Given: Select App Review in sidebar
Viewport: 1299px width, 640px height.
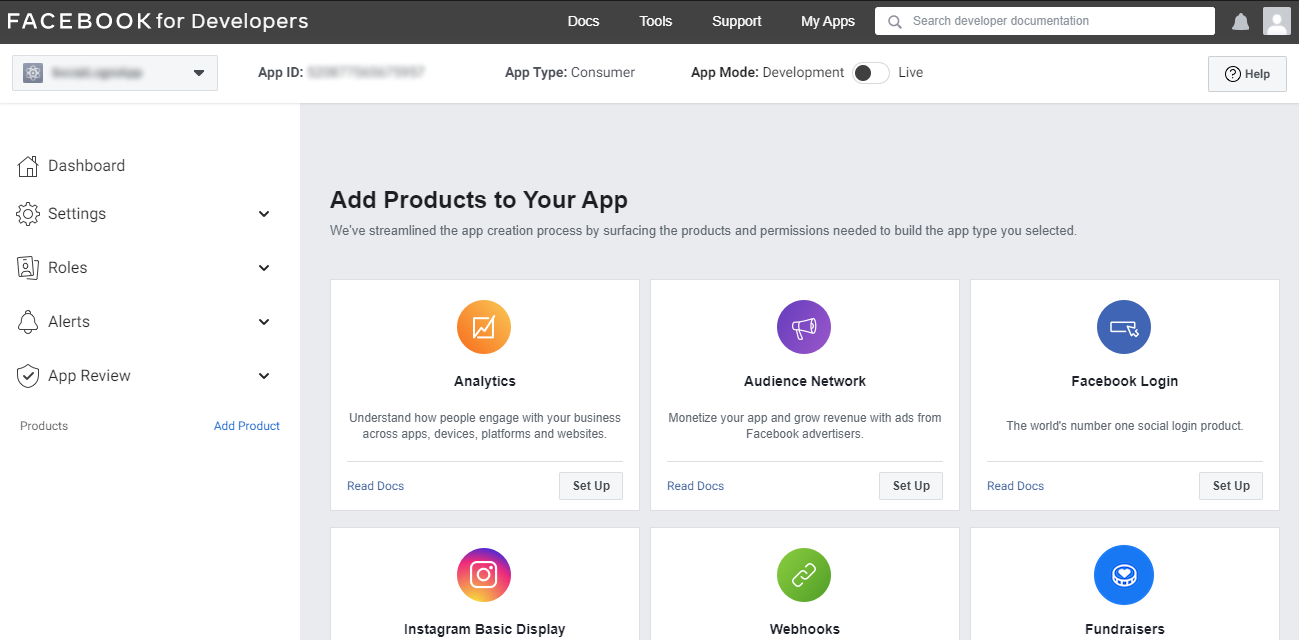Looking at the screenshot, I should (89, 376).
